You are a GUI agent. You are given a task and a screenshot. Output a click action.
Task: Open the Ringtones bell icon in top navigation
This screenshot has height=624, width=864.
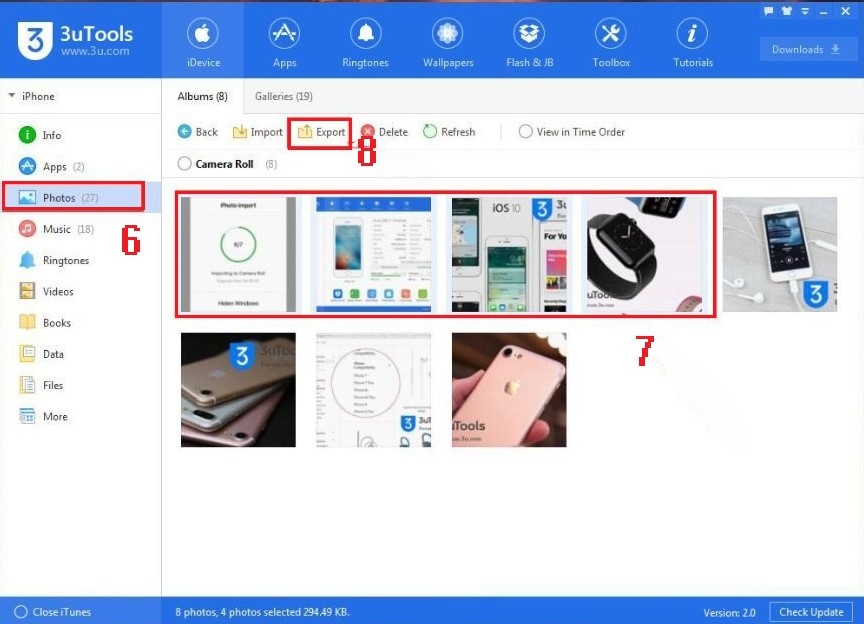coord(365,35)
